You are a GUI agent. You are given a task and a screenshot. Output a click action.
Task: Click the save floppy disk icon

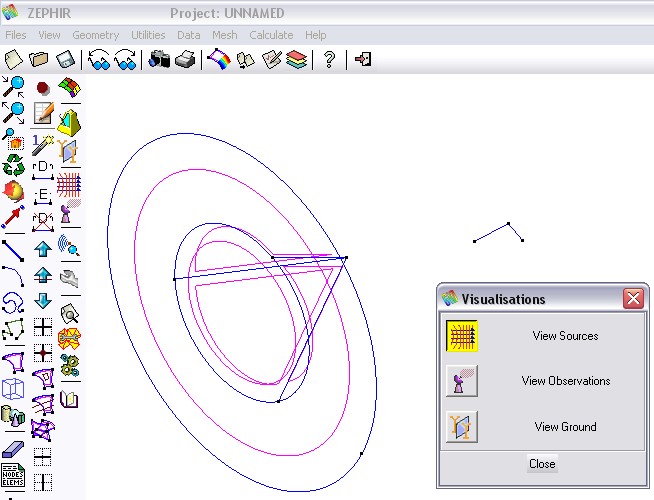pos(65,60)
